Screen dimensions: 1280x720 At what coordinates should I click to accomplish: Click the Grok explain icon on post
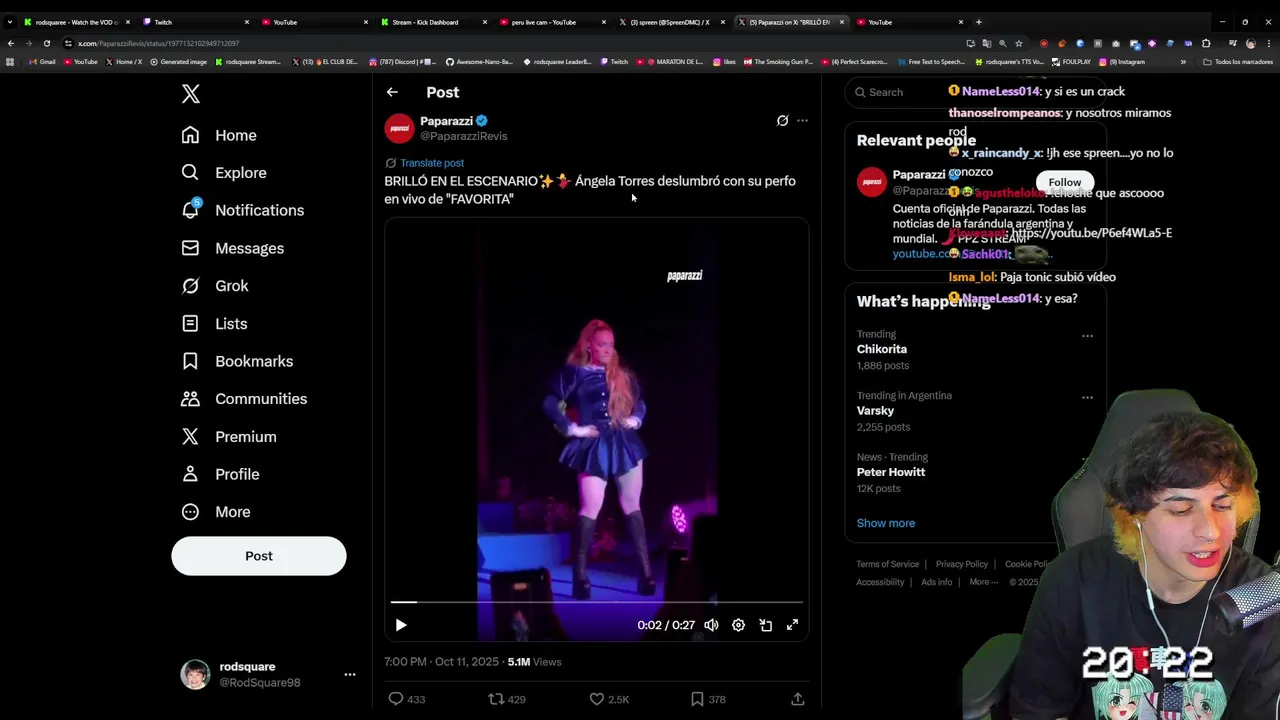[782, 121]
